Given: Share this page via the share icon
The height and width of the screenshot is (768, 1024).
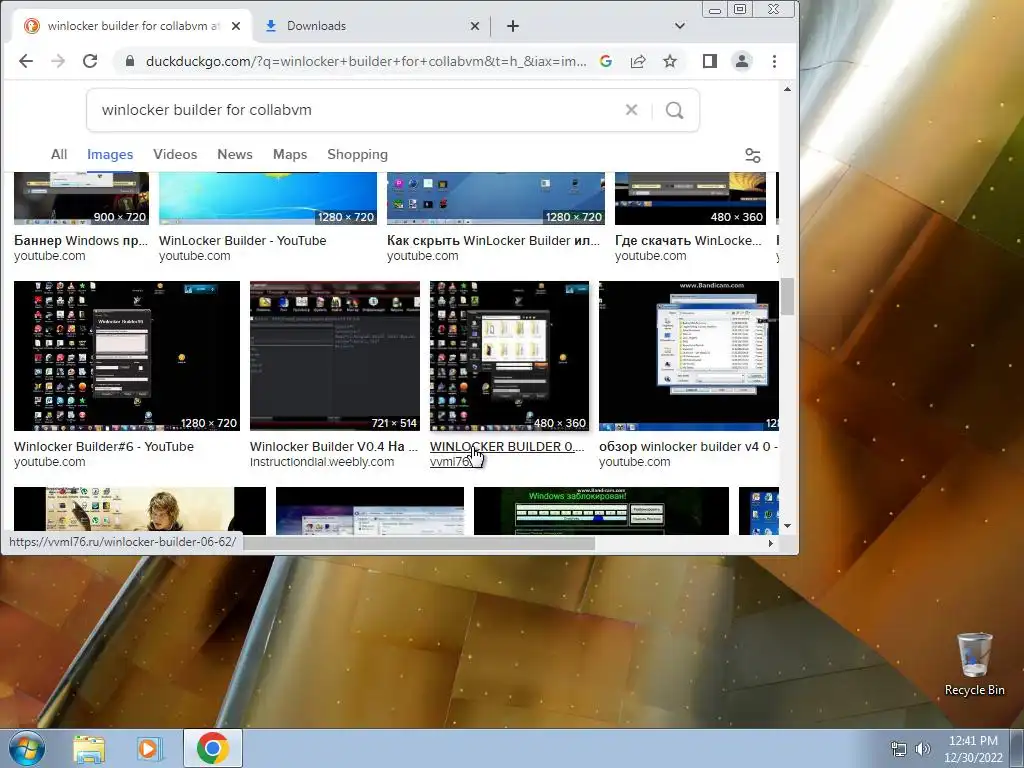Looking at the screenshot, I should point(638,61).
